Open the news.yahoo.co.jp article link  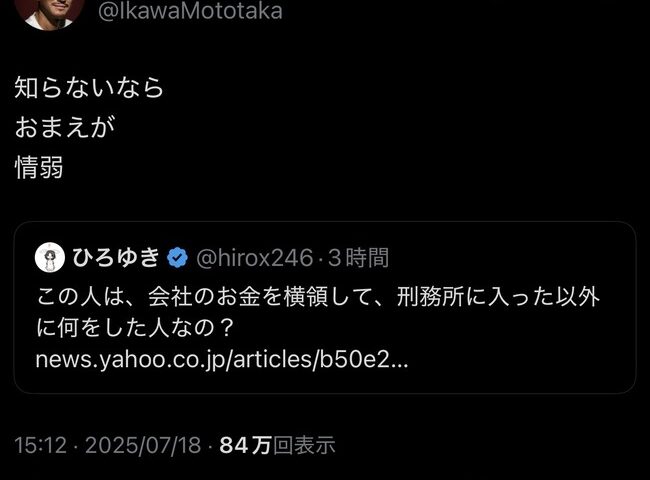(222, 360)
